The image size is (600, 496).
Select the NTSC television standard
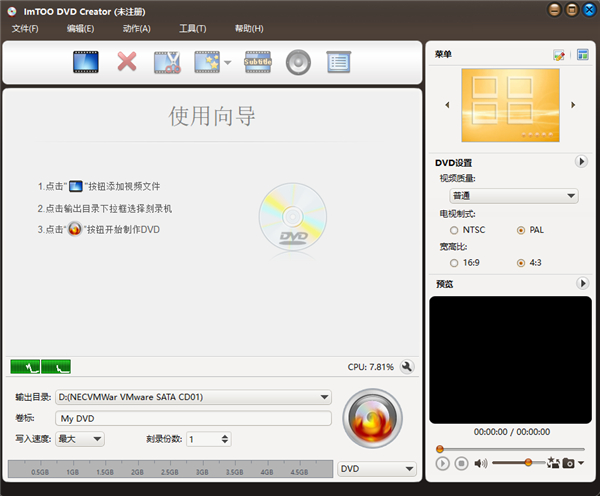coord(455,230)
